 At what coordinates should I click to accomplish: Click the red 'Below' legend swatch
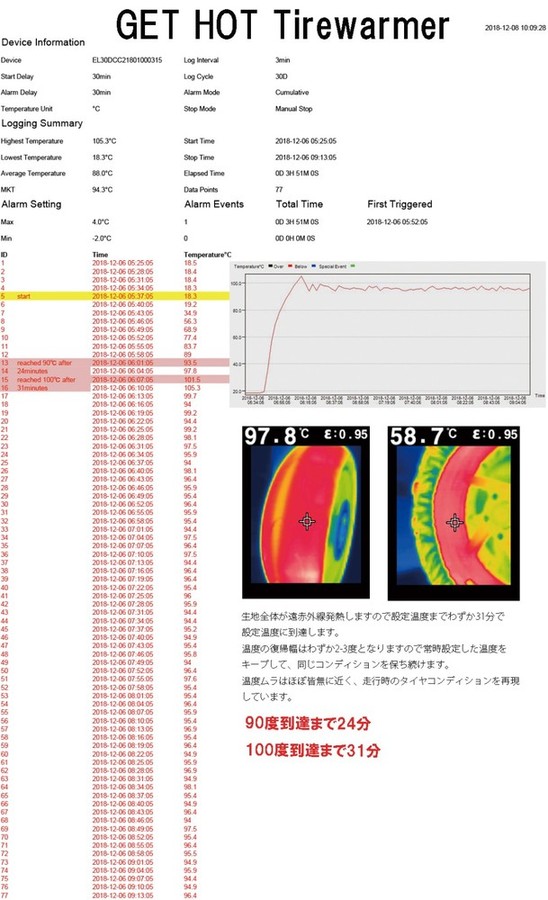coord(290,266)
